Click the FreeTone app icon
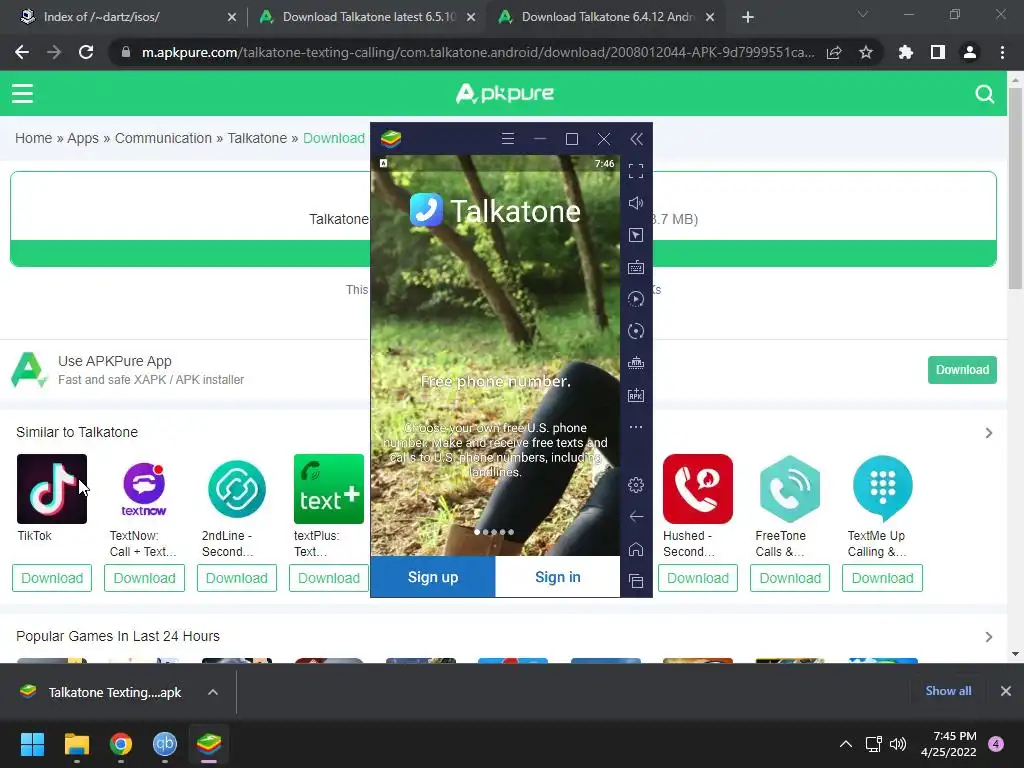 coord(790,488)
